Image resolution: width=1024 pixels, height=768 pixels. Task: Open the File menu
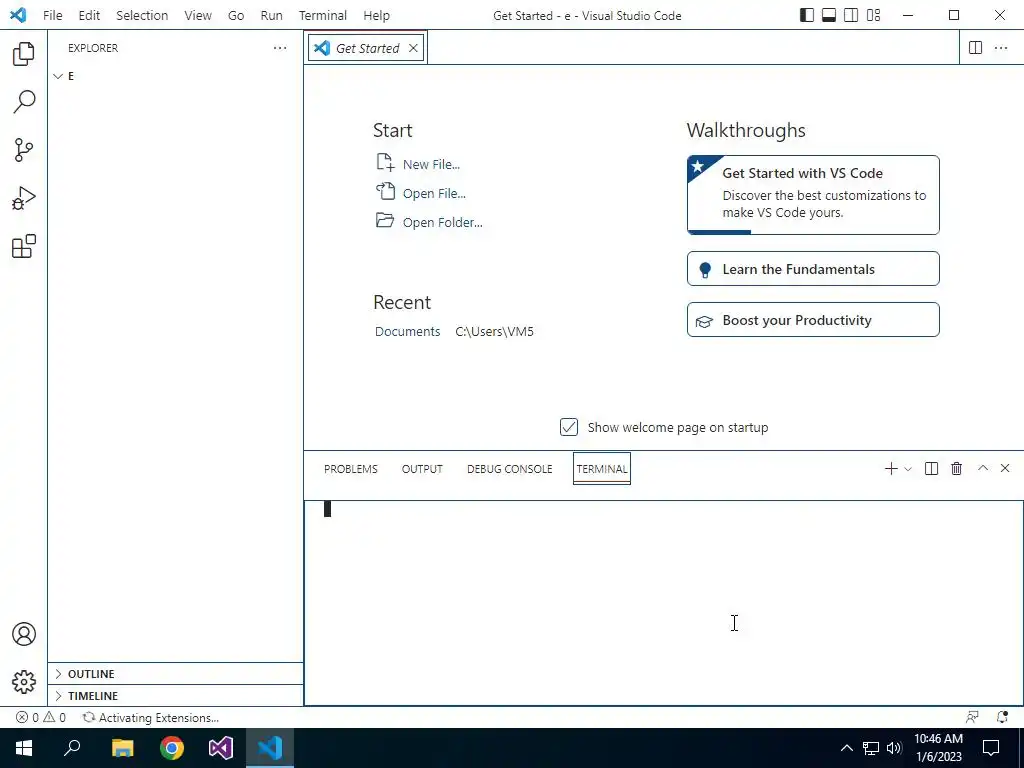click(52, 15)
